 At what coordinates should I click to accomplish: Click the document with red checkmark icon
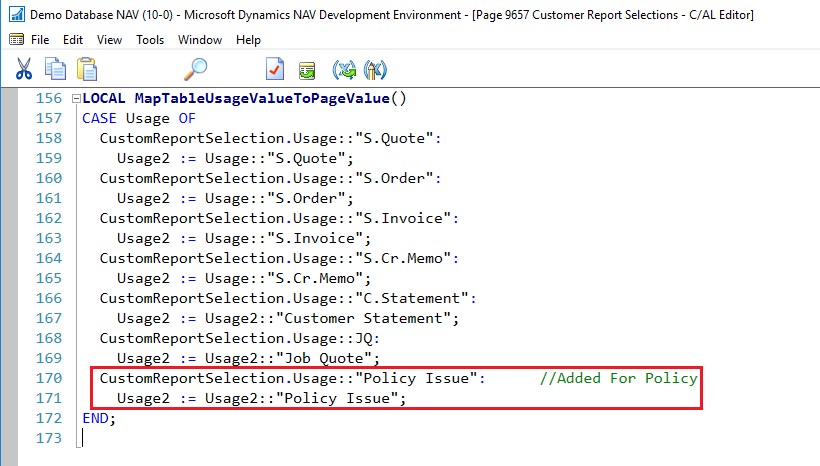275,69
